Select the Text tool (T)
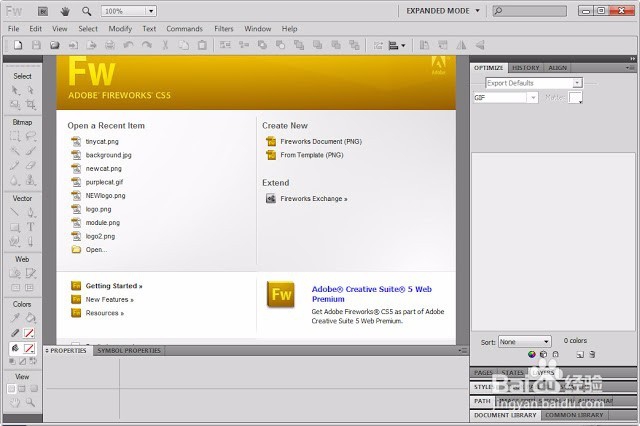640x426 pixels. pos(31,227)
